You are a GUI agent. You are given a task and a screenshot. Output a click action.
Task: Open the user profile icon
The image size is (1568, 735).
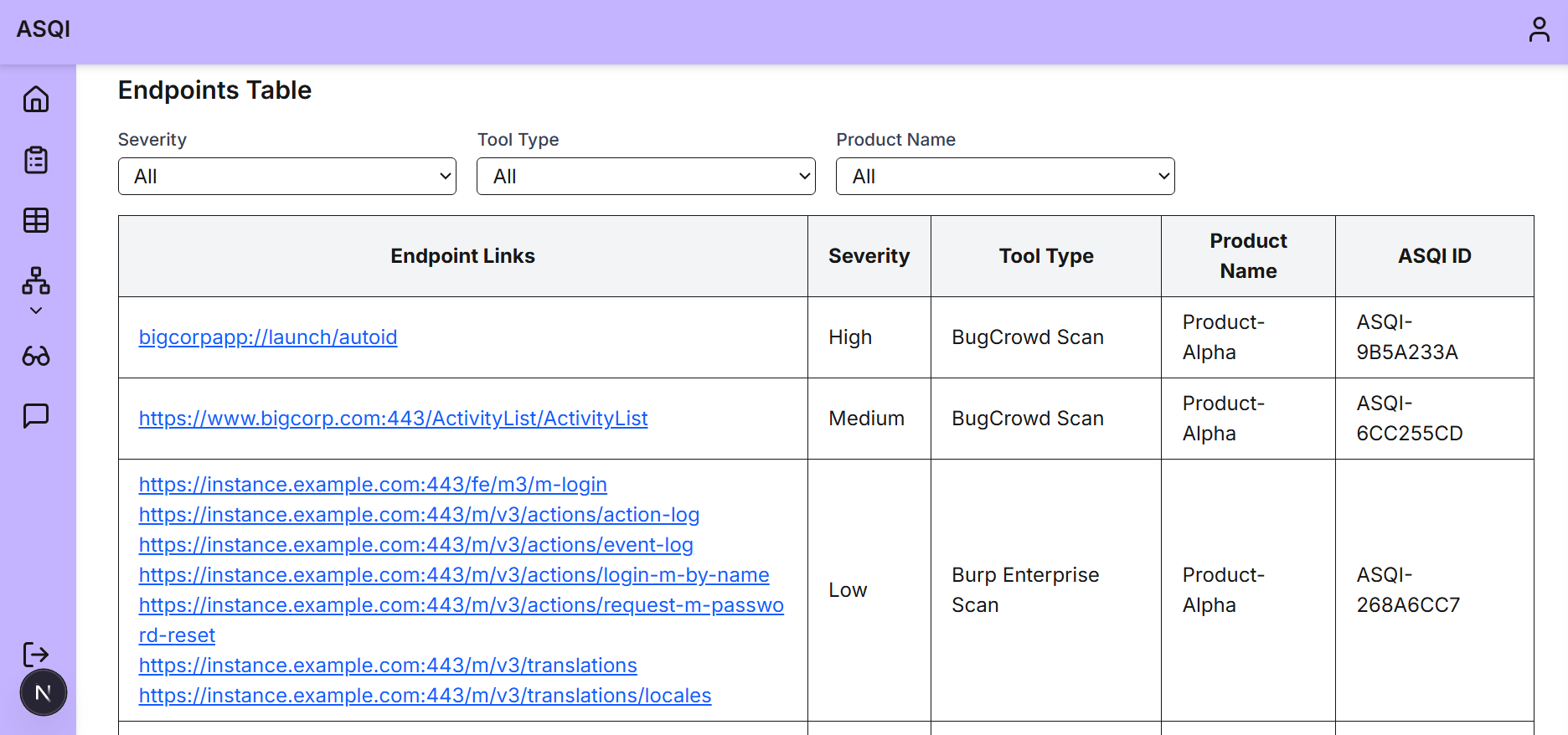[x=1539, y=29]
